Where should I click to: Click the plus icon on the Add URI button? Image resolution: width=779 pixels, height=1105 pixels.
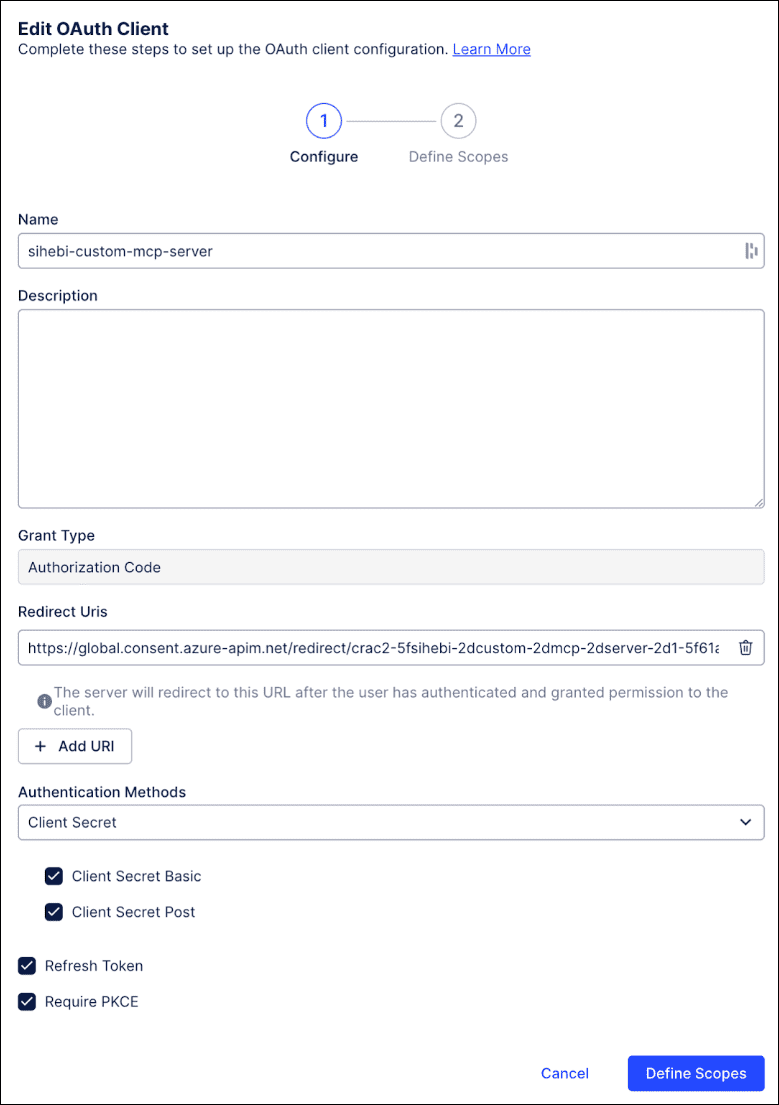click(x=39, y=746)
